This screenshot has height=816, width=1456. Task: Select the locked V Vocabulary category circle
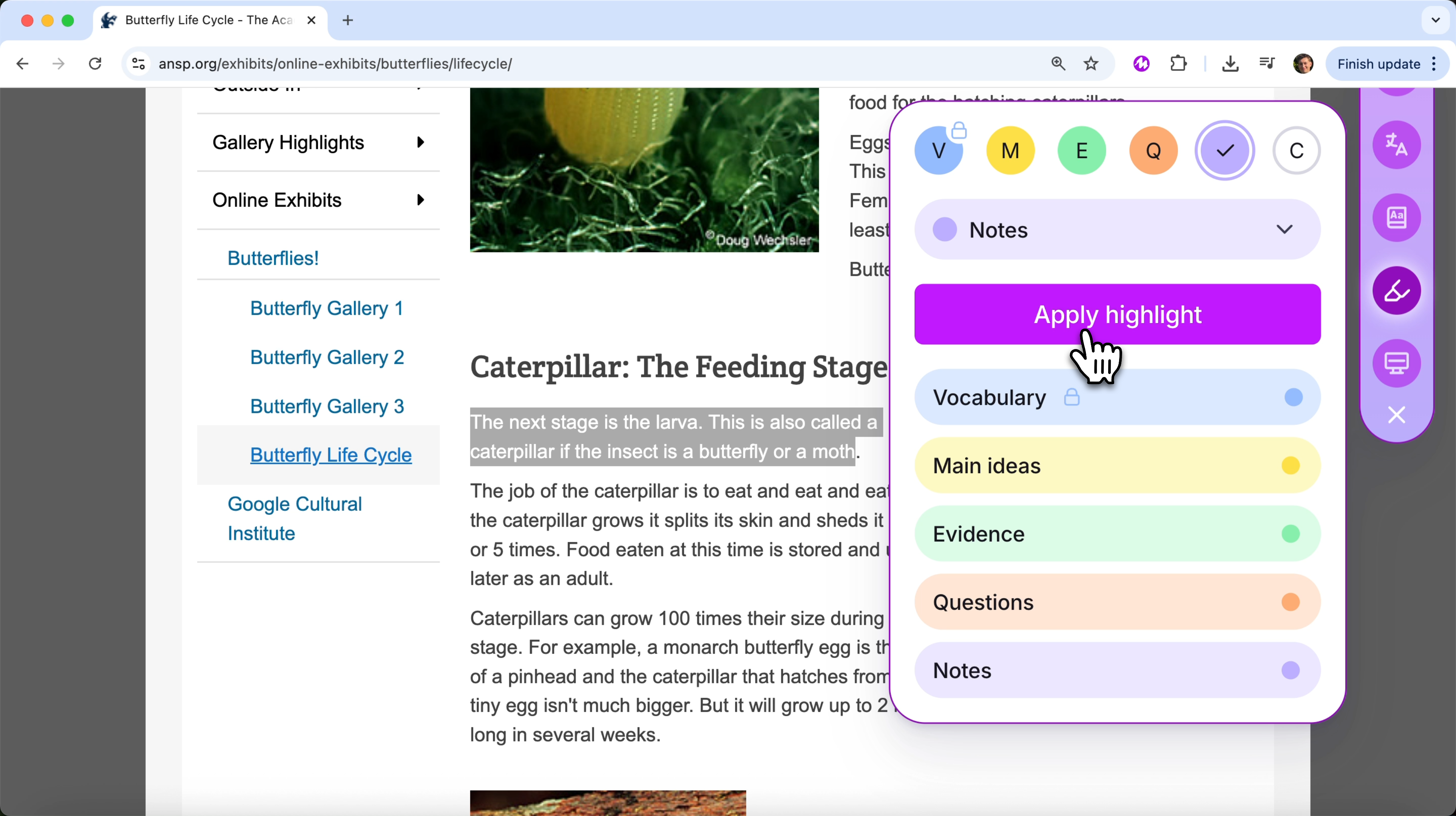(939, 150)
